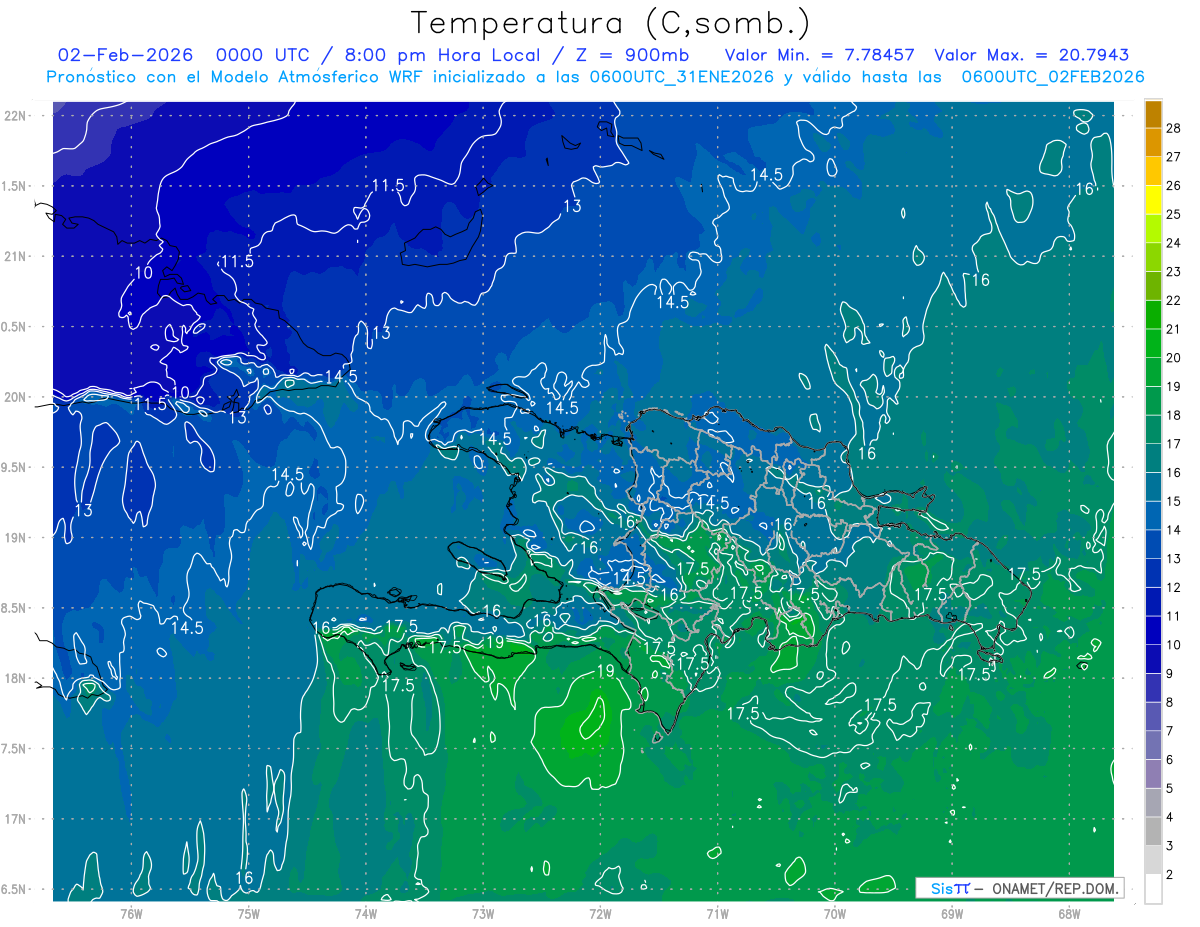Click the '76W' longitude label
Screen dimensions: 1200x927
point(131,914)
